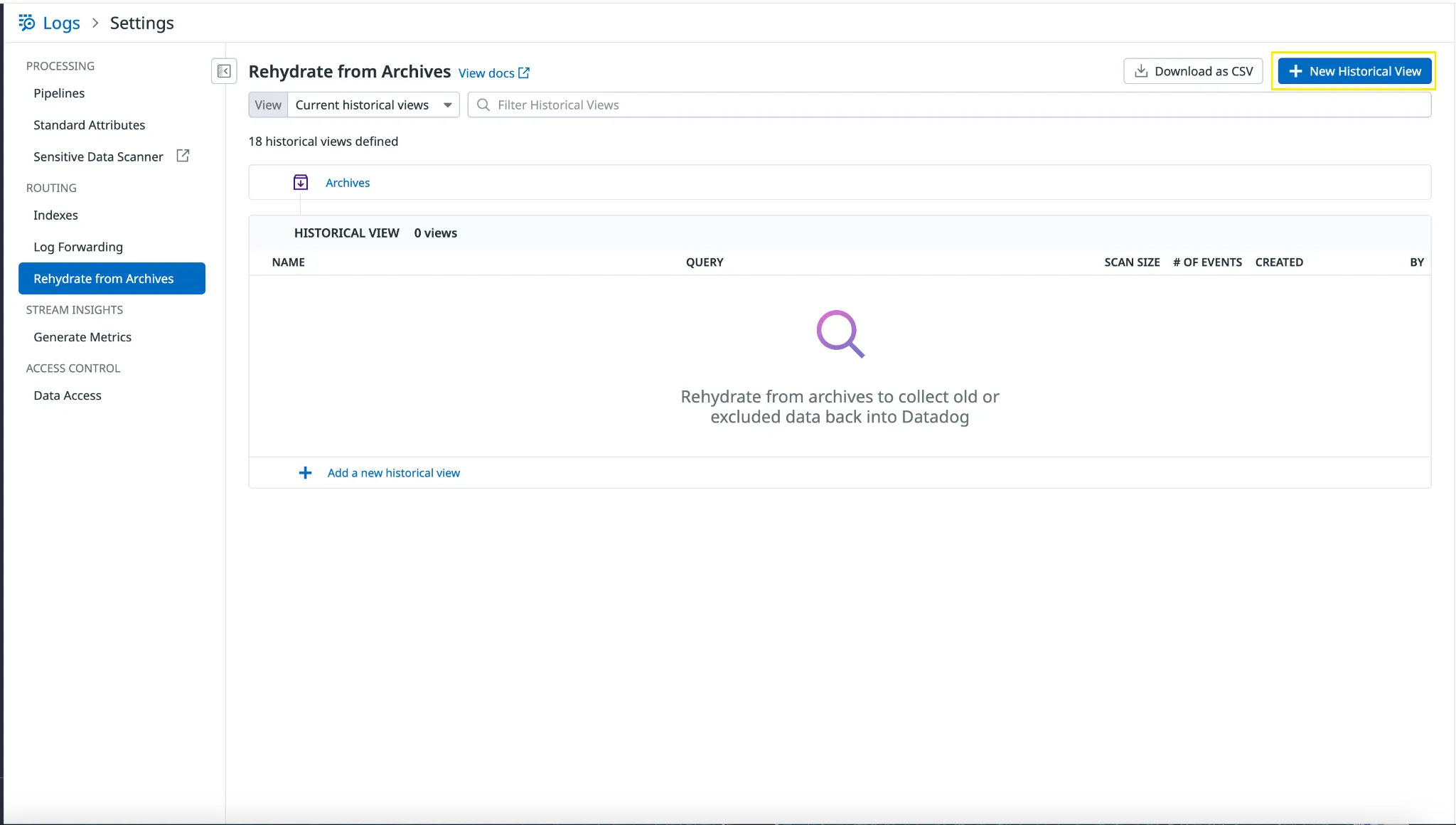
Task: Click the dropdown arrow of the View selector
Action: pyautogui.click(x=448, y=105)
